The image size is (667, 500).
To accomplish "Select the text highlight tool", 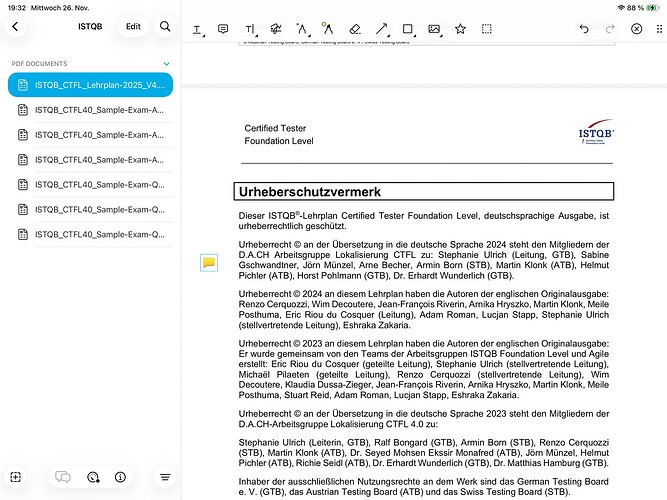I will [196, 29].
